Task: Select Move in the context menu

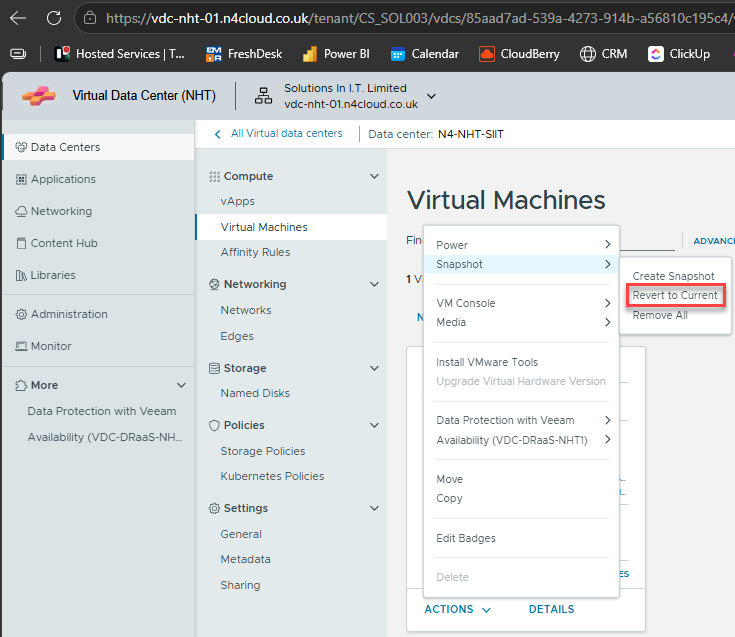Action: click(450, 479)
